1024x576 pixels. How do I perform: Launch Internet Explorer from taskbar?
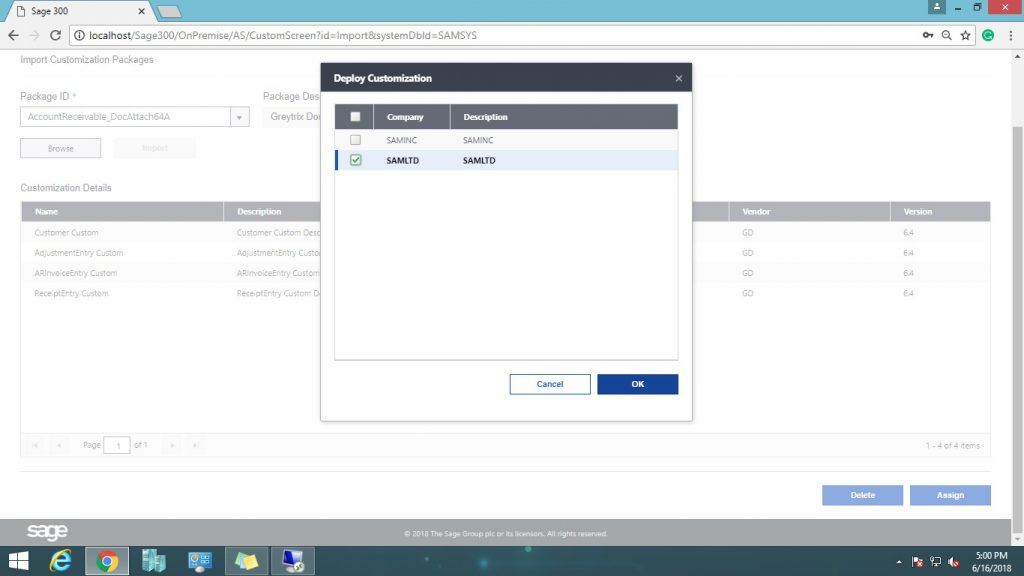pos(61,561)
